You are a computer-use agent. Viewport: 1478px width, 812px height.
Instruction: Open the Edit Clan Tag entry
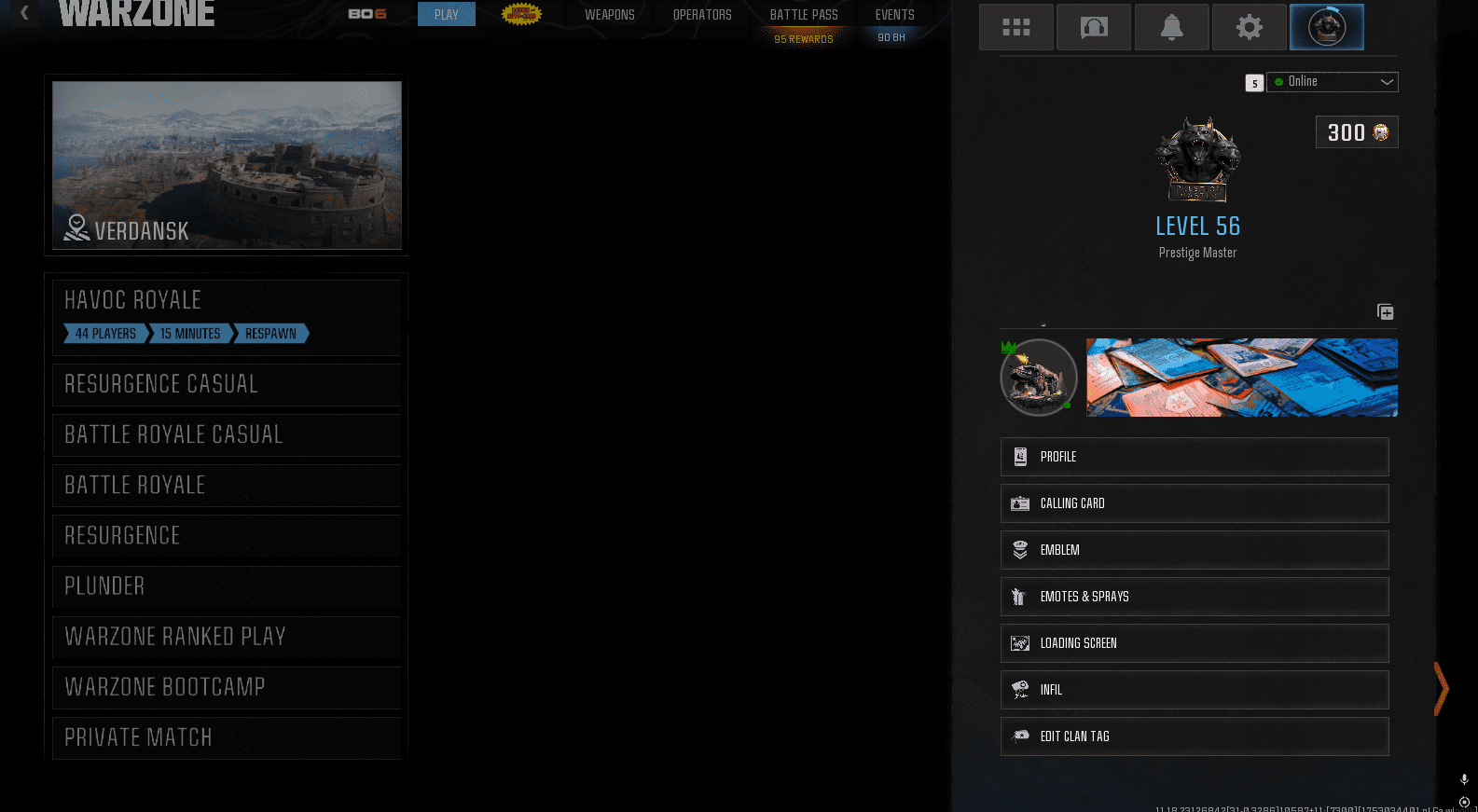(1195, 736)
